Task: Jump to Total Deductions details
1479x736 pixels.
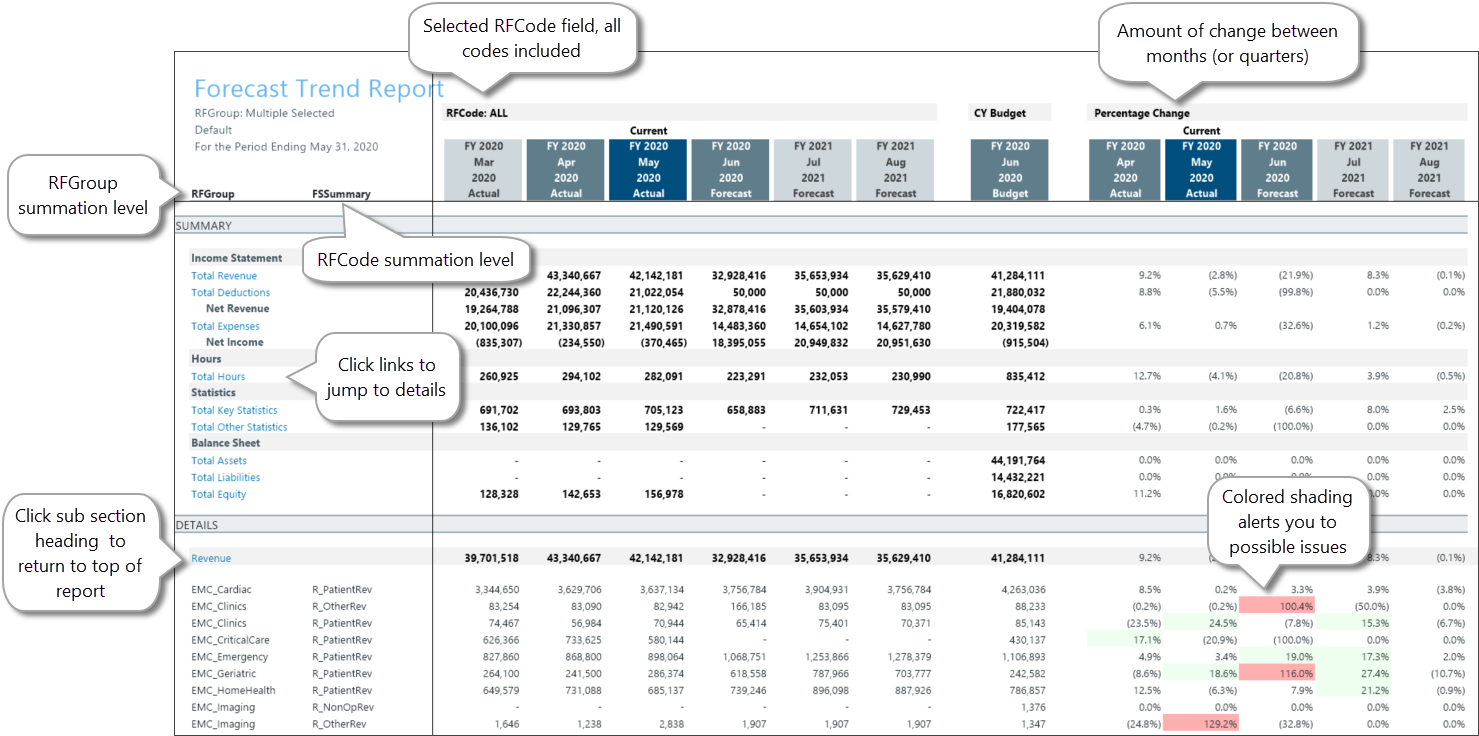Action: (230, 293)
